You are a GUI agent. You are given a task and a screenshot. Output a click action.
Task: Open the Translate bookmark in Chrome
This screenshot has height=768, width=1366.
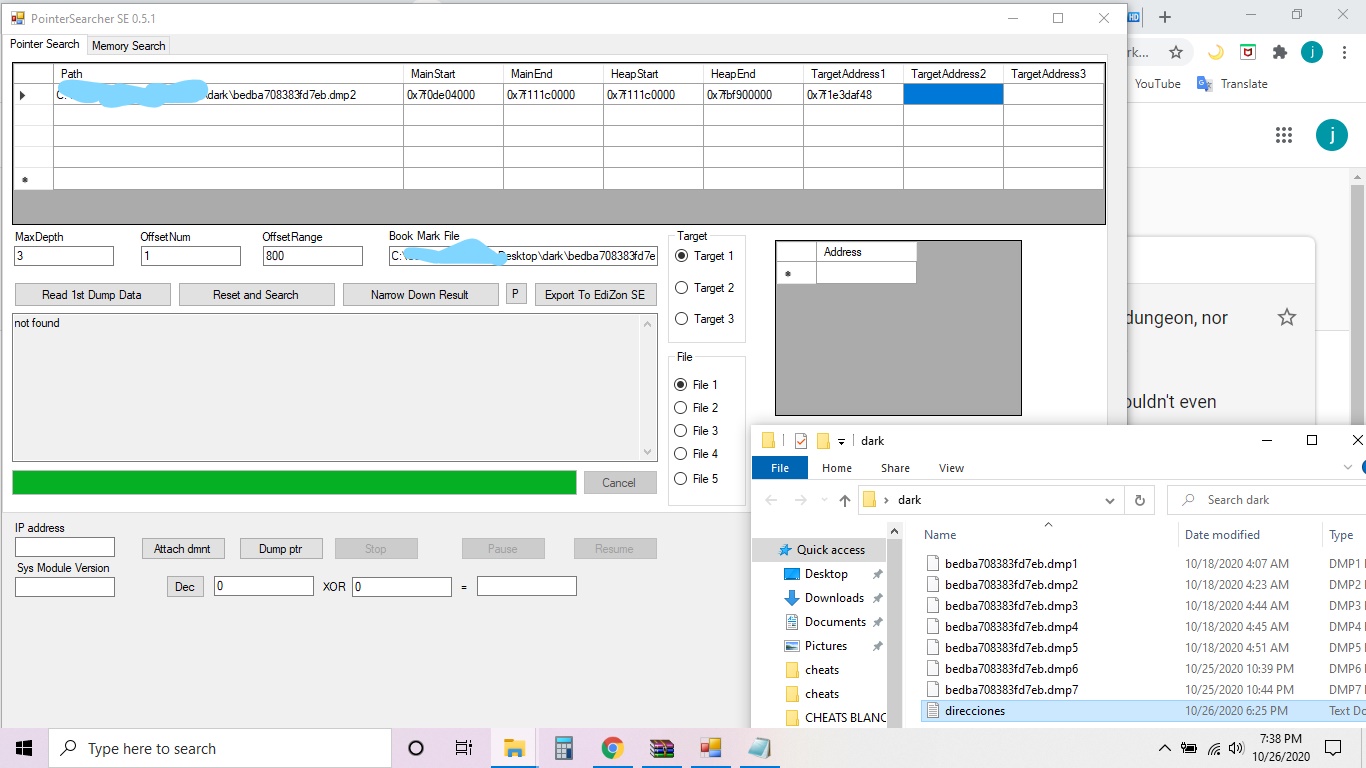coord(1233,84)
